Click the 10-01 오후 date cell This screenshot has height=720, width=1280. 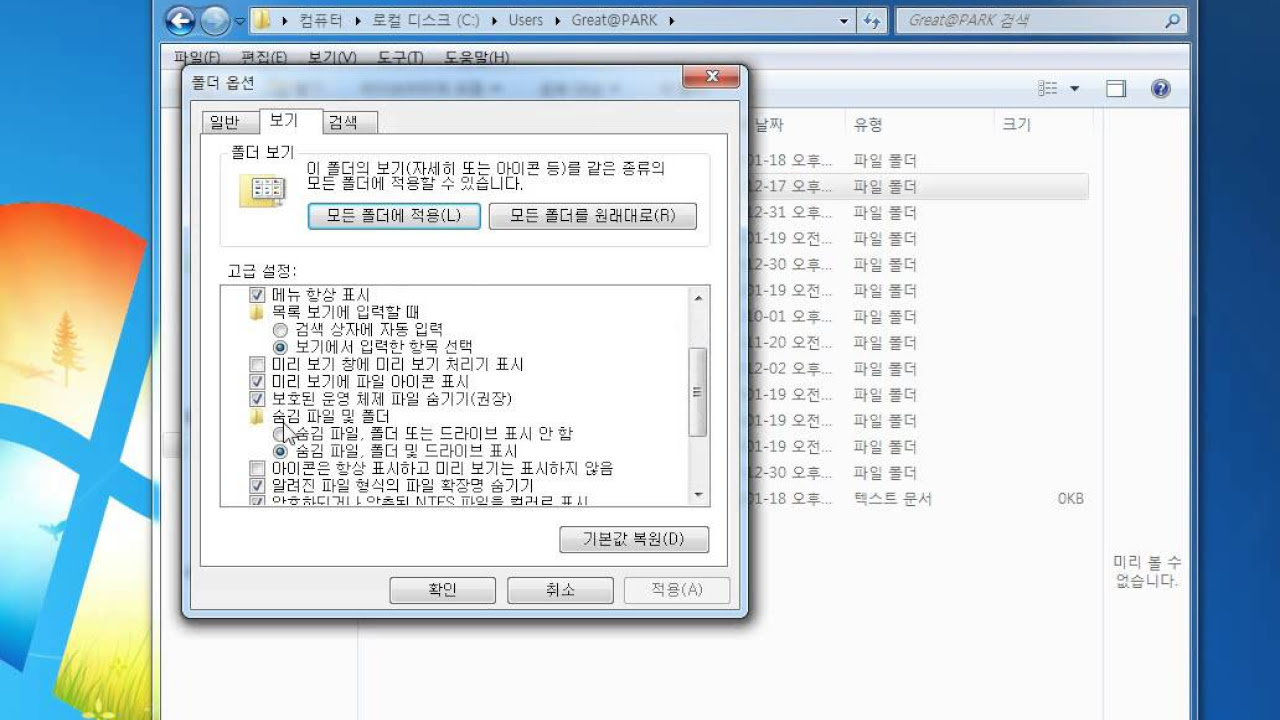pos(790,316)
